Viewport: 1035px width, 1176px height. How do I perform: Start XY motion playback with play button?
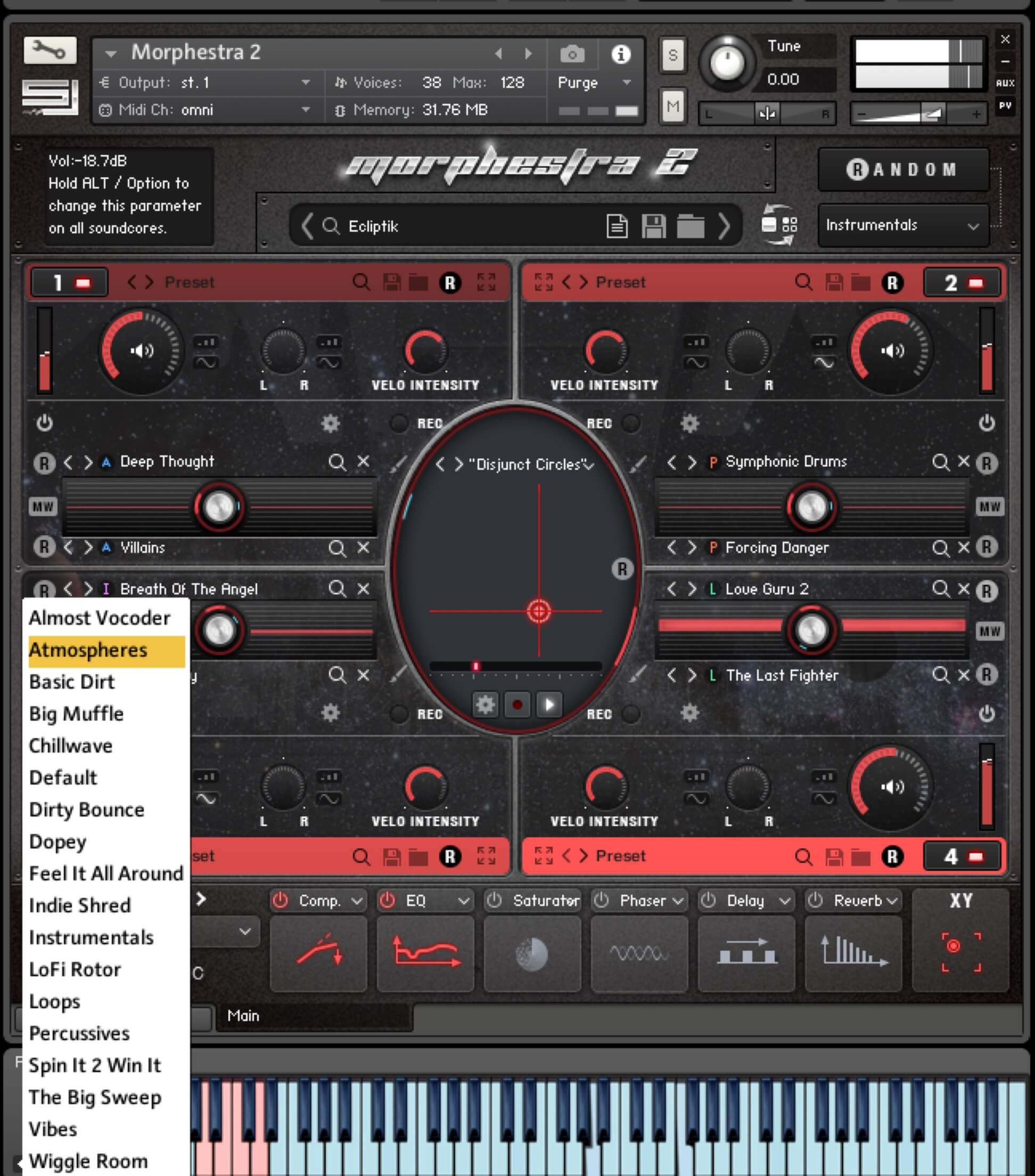(x=549, y=704)
